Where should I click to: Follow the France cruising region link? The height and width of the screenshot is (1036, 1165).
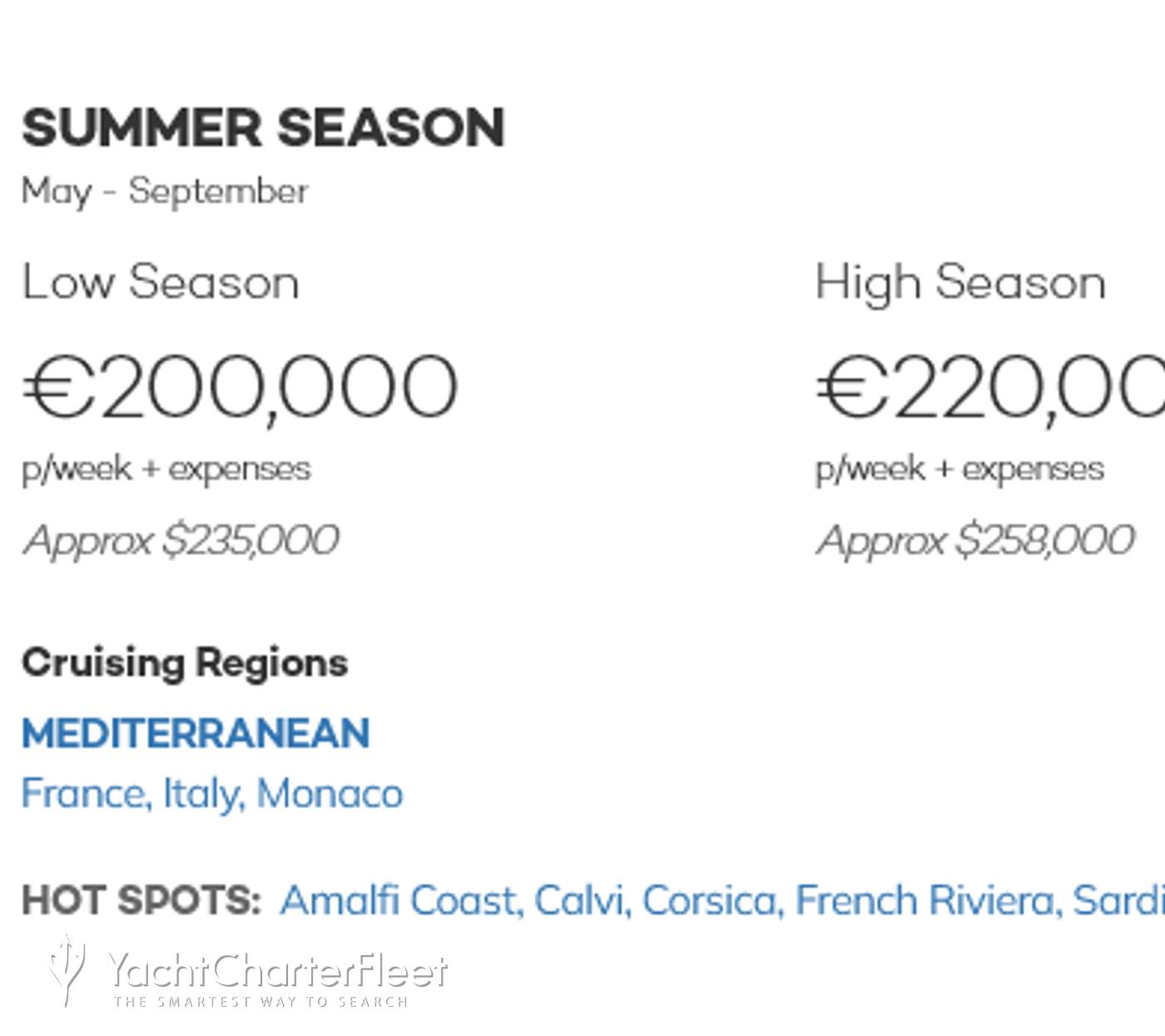(85, 793)
